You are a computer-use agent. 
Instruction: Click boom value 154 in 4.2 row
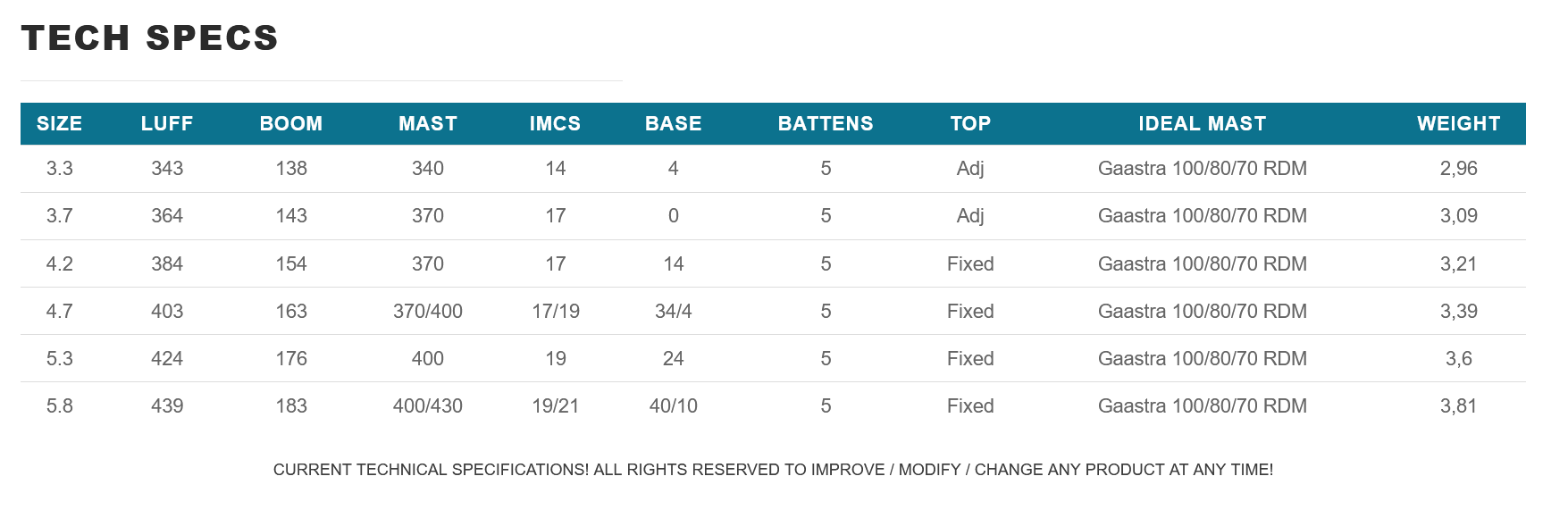(x=291, y=263)
